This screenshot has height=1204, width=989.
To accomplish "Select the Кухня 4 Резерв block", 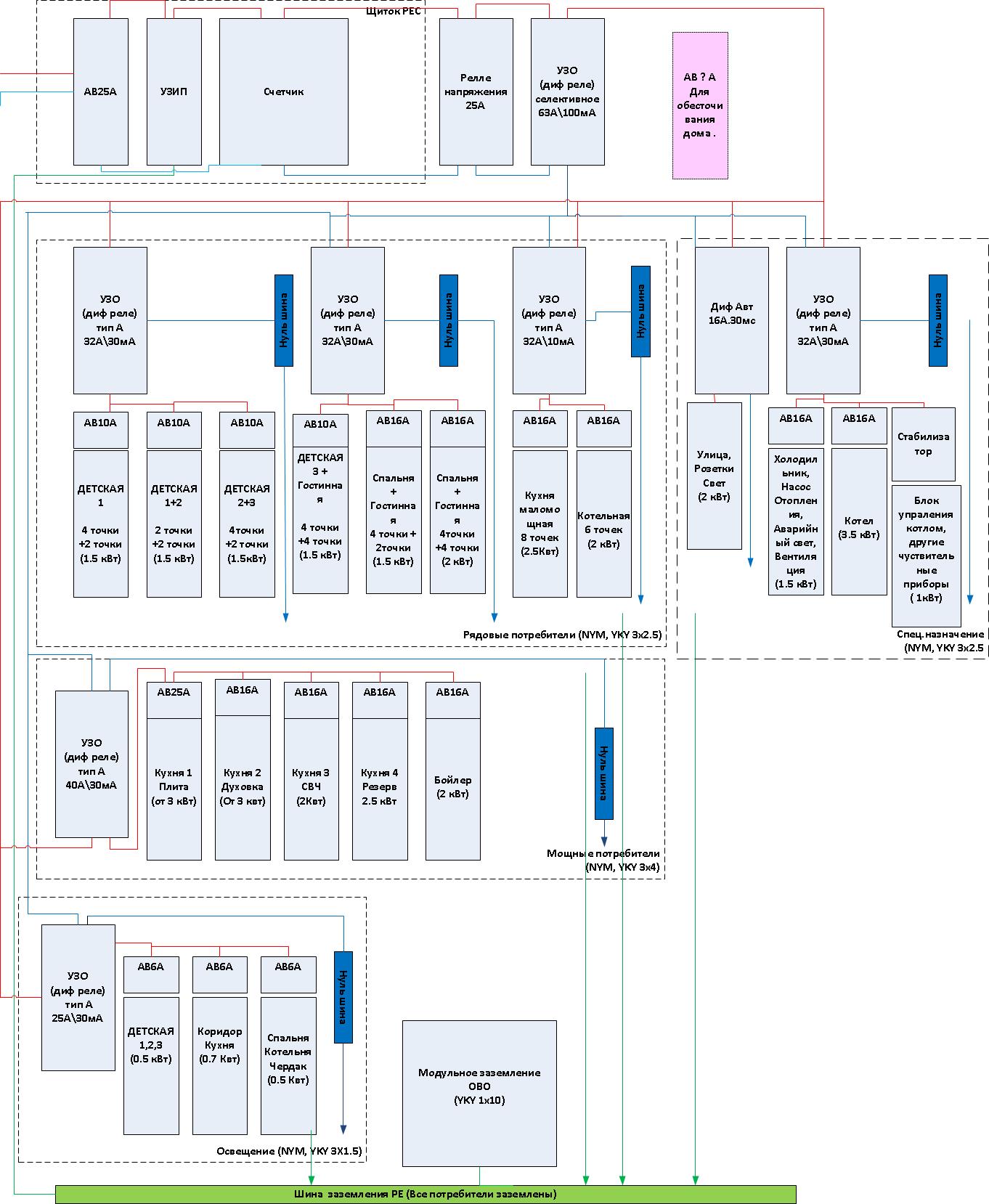I will [x=380, y=789].
